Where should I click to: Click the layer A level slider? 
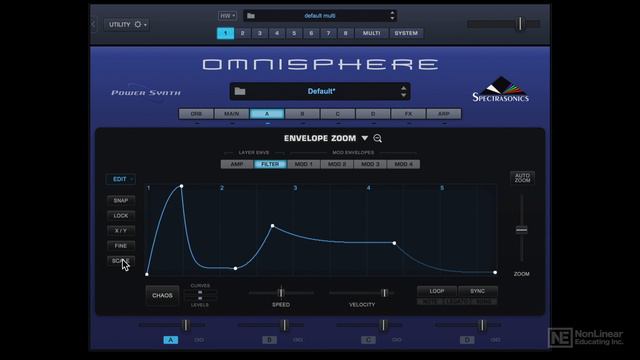[171, 325]
